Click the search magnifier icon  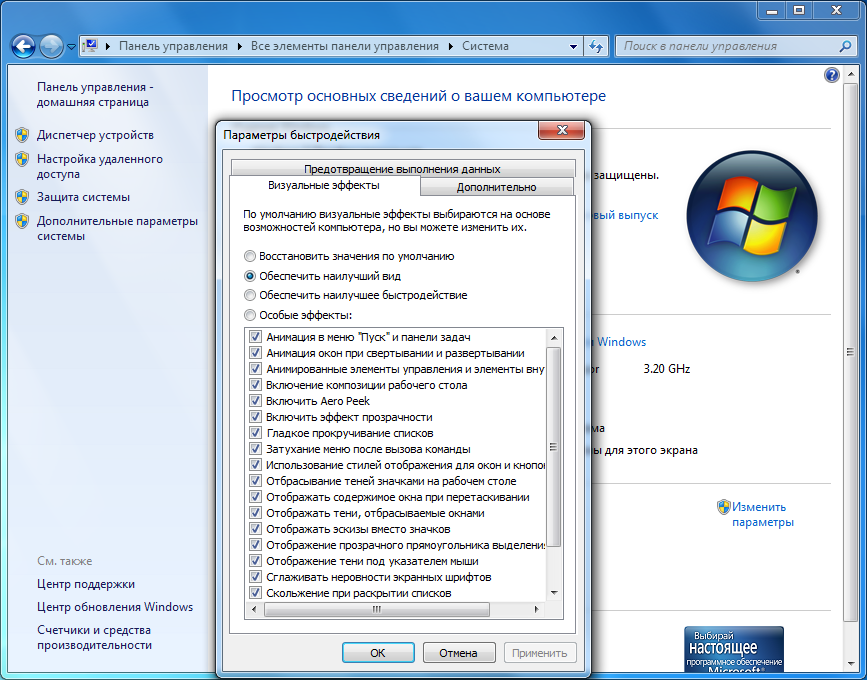click(845, 46)
